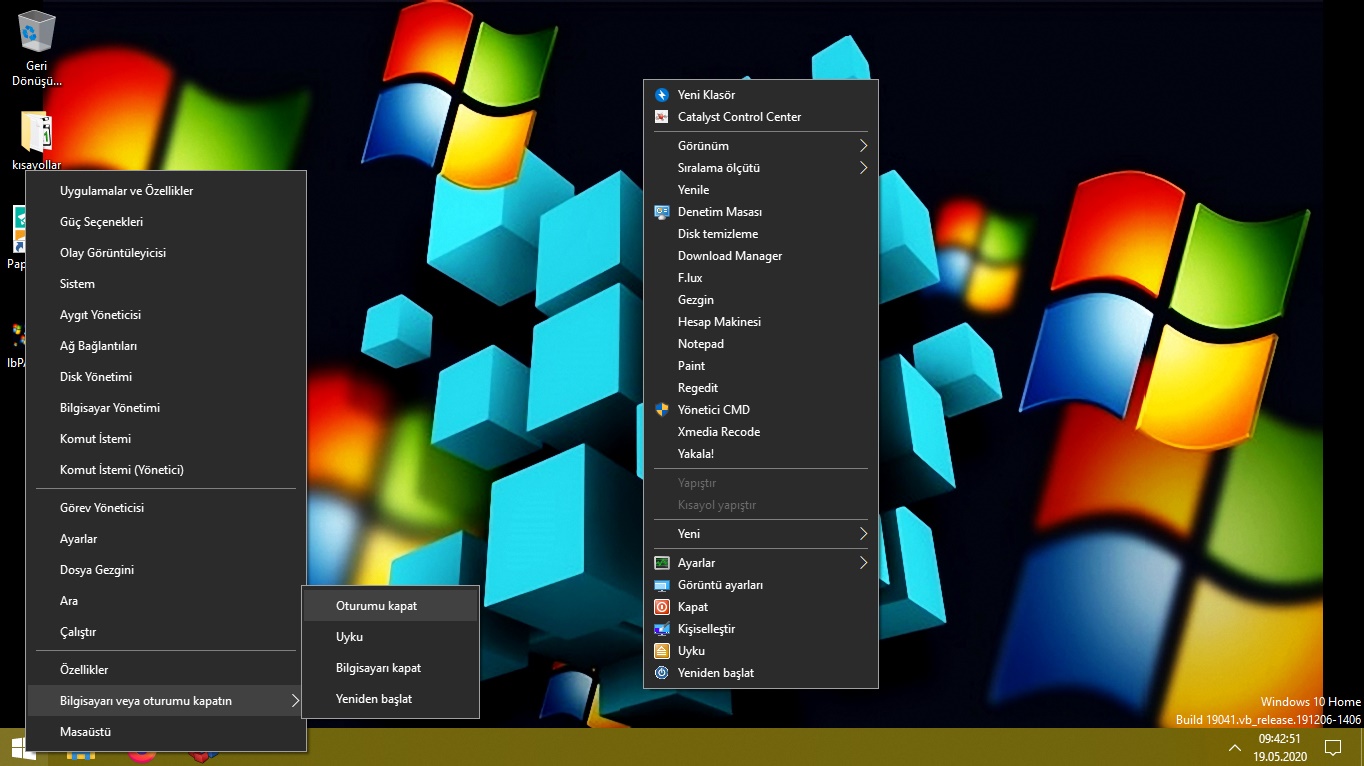The image size is (1364, 766).
Task: Choose Uyku in the shutdown submenu
Action: [391, 637]
